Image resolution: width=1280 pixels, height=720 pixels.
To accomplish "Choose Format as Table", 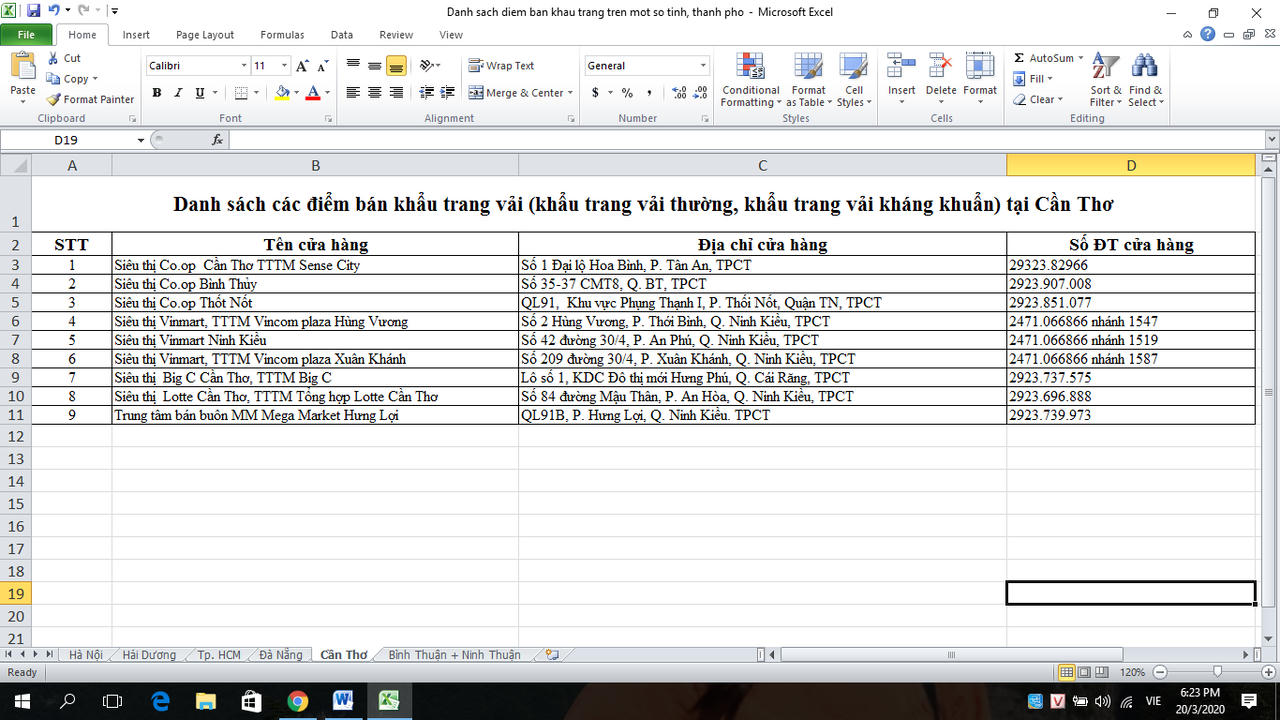I will 808,80.
